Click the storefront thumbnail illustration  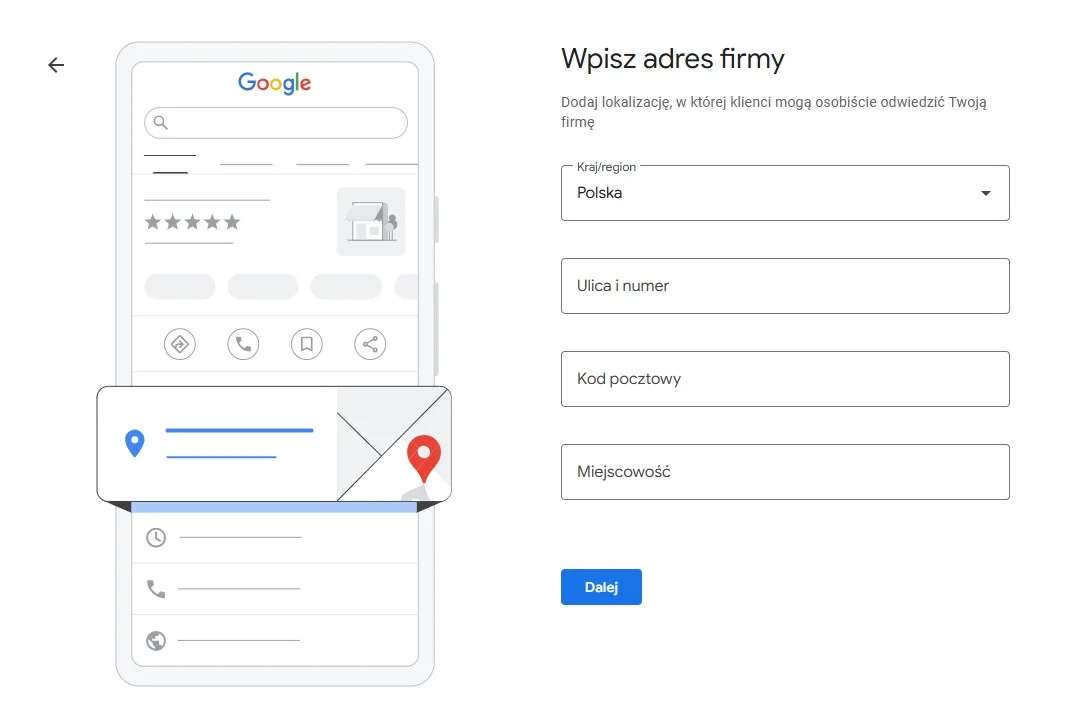371,221
